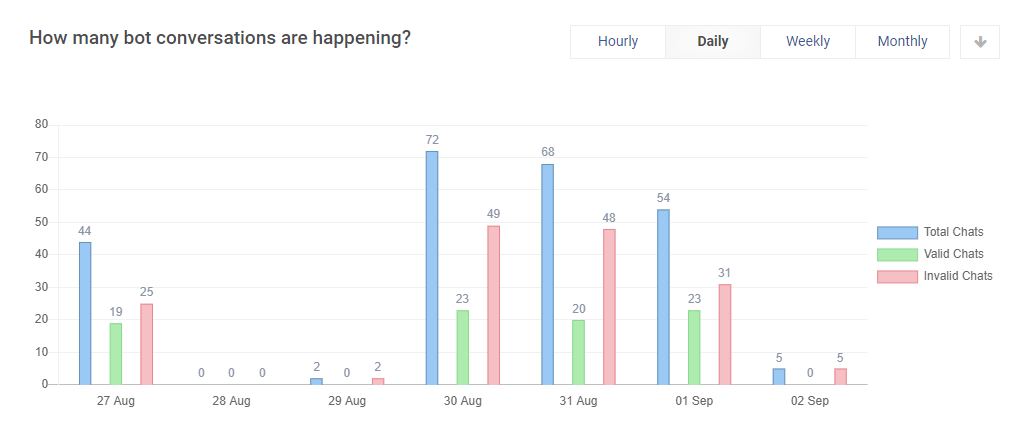Viewport: 1023px width, 425px height.
Task: Click the 02 Sep total chats bar (5)
Action: 779,376
